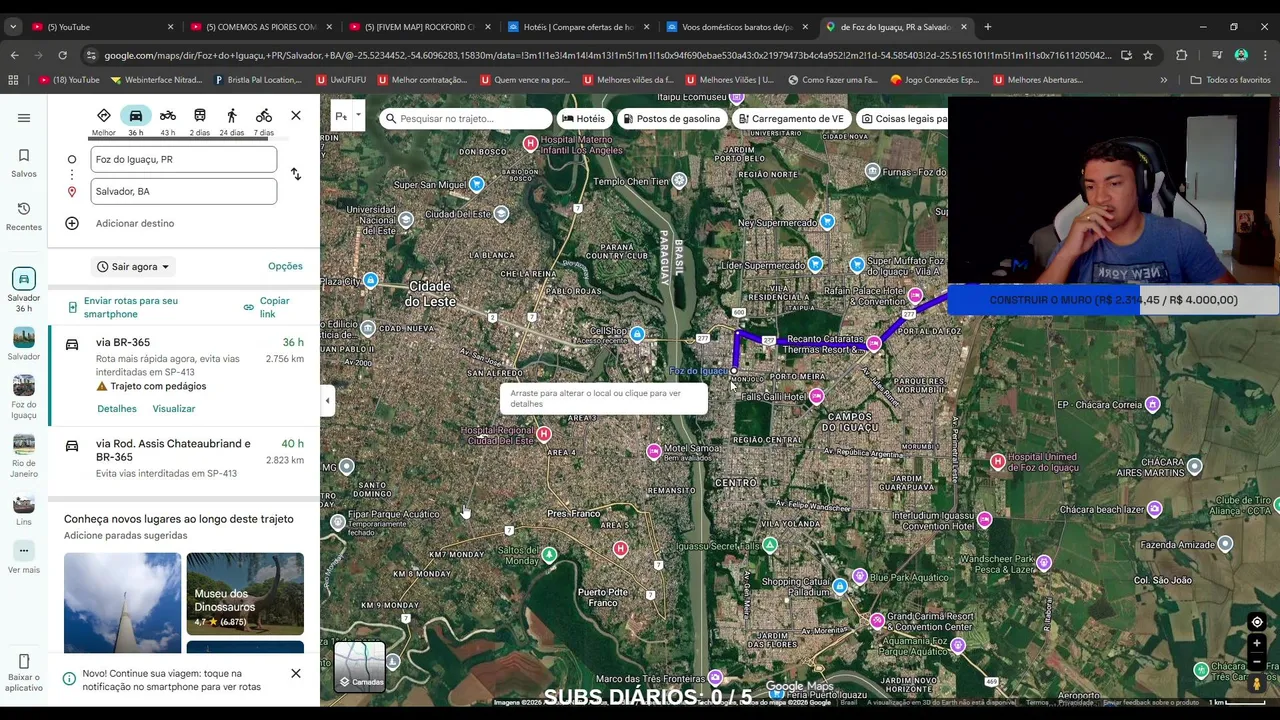This screenshot has width=1280, height=720.
Task: Click Ver mais in the sidebar
Action: (x=24, y=559)
